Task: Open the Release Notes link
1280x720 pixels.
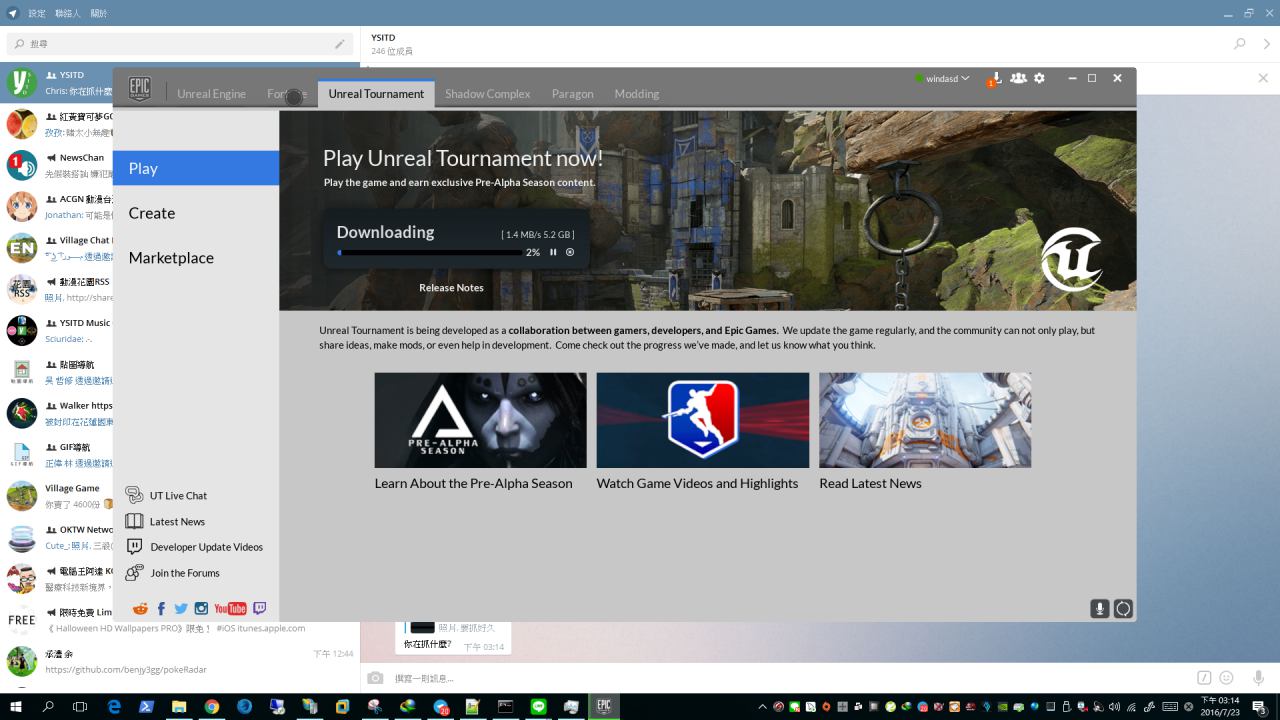Action: pyautogui.click(x=451, y=288)
